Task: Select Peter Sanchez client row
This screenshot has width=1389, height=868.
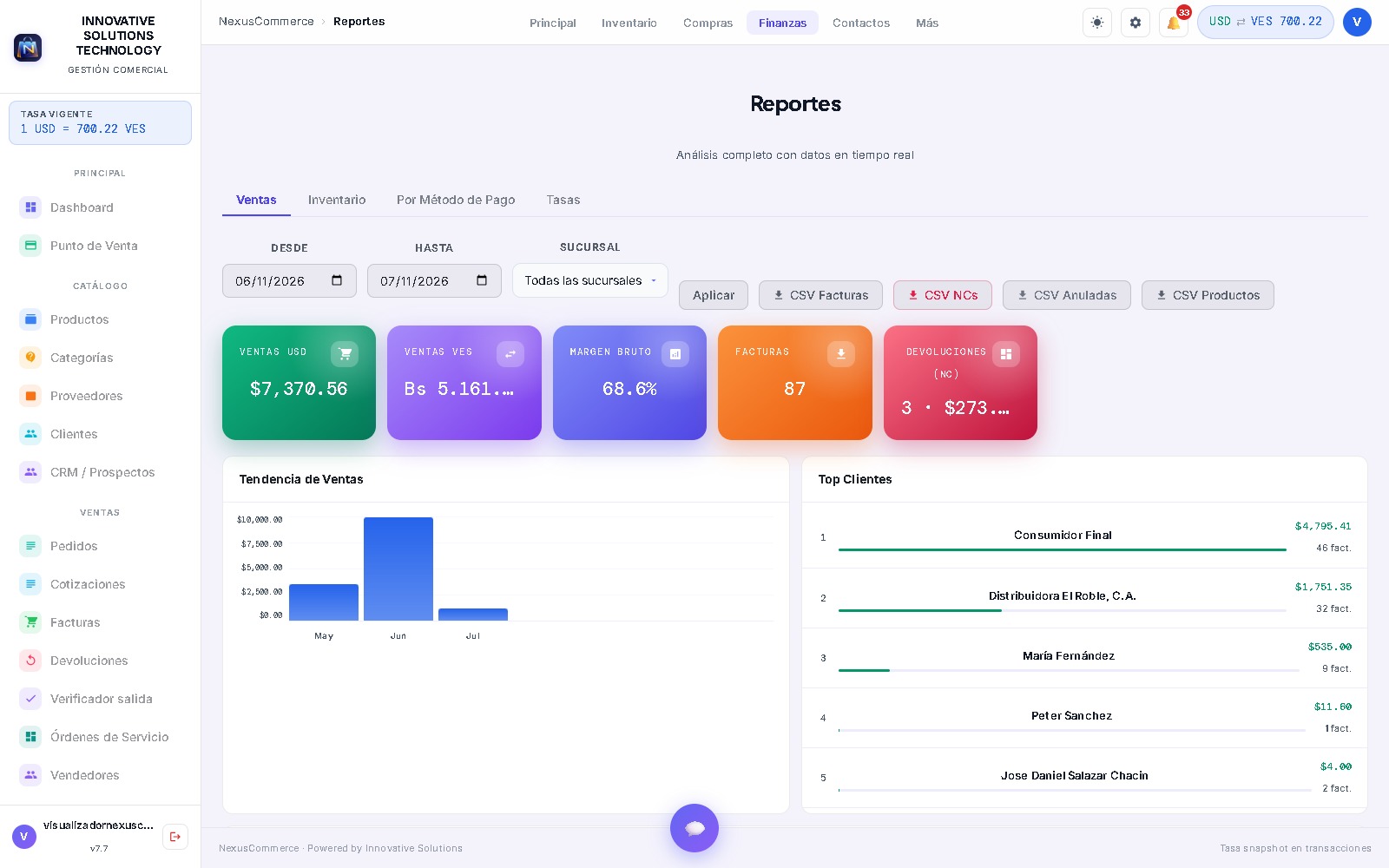Action: click(1084, 718)
